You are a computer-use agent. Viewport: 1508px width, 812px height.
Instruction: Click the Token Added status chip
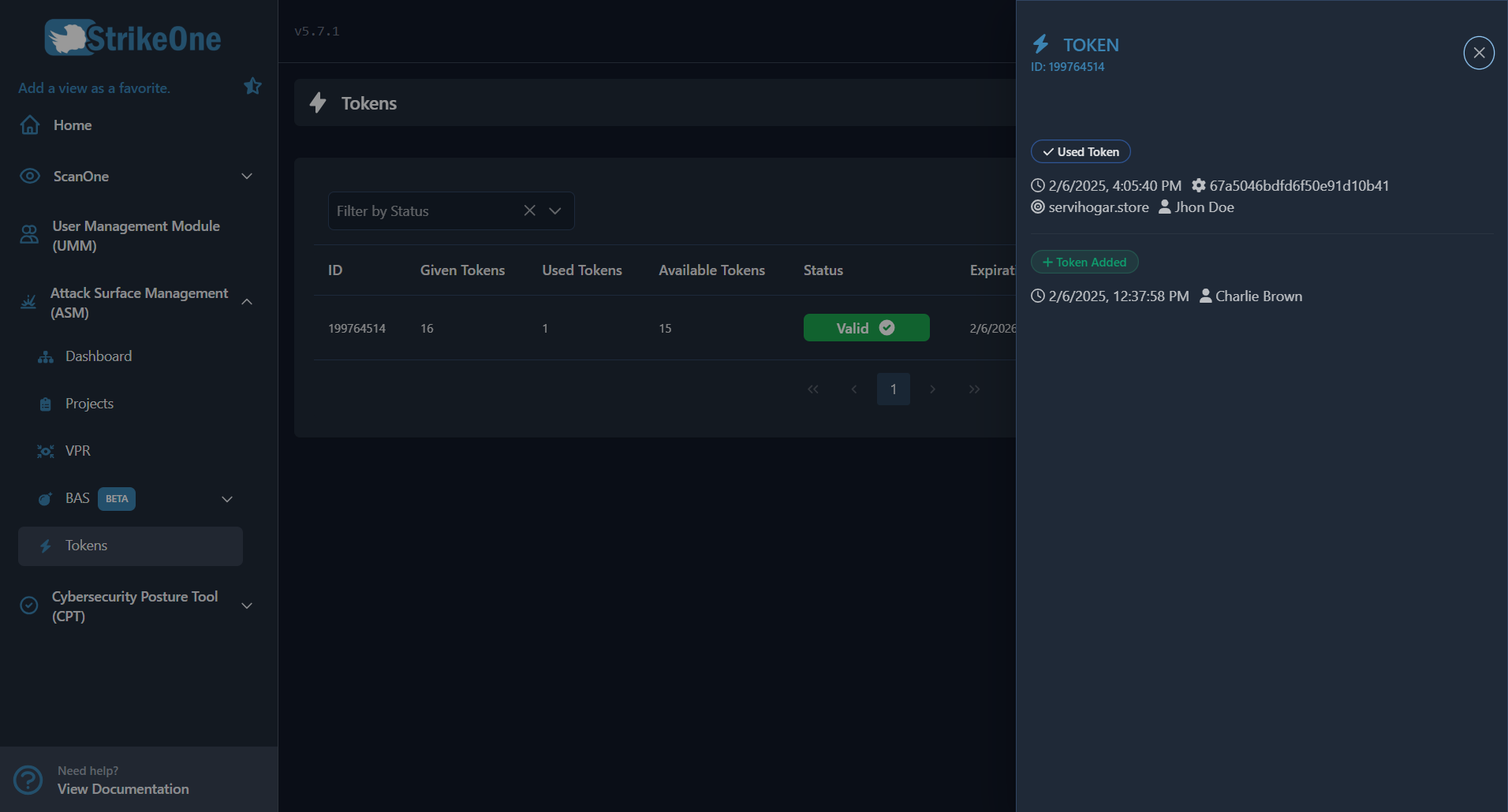tap(1084, 262)
